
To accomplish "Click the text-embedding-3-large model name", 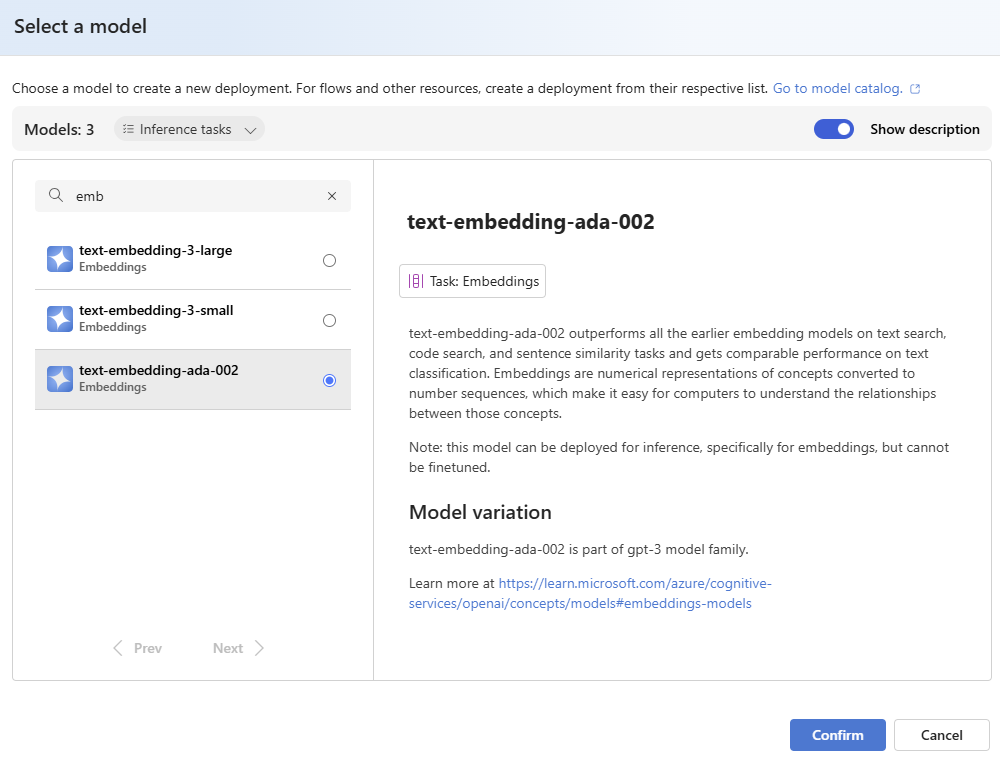I will coord(156,250).
